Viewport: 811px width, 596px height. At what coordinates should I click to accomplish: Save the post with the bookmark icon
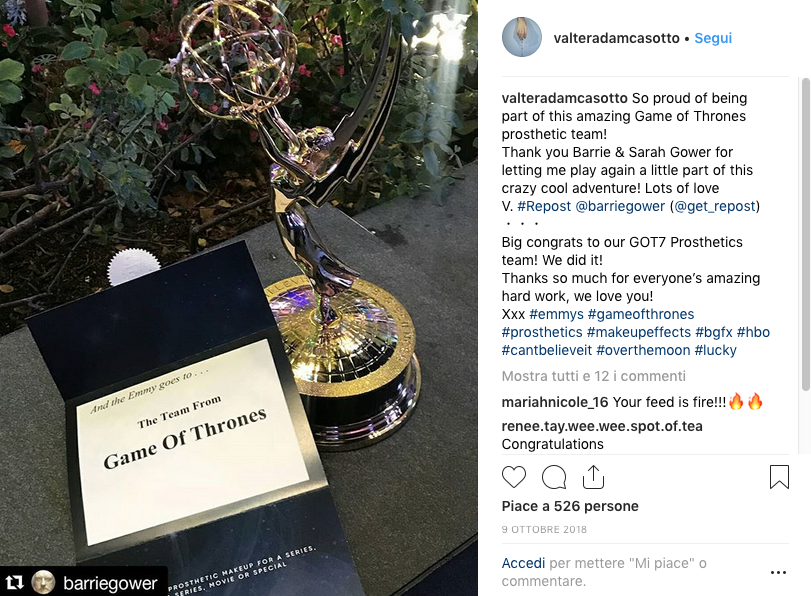(779, 477)
